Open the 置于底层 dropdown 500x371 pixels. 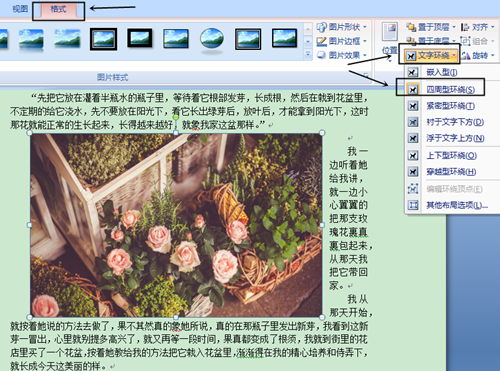[431, 41]
